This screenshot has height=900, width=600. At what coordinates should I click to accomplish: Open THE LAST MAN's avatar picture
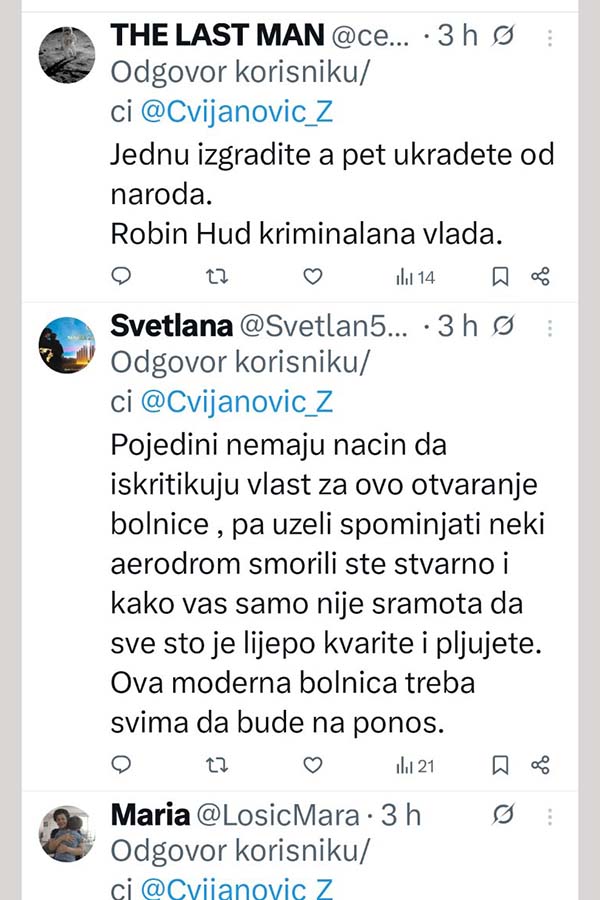tap(66, 55)
